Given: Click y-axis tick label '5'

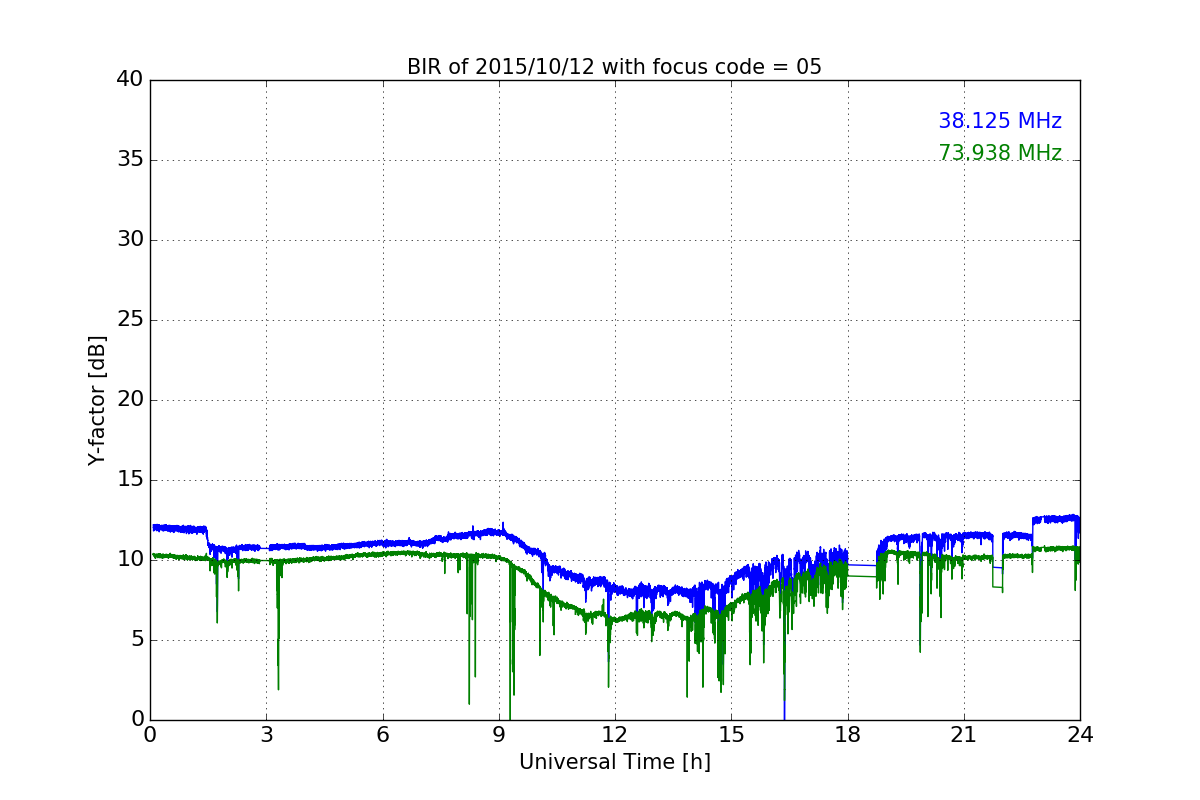Looking at the screenshot, I should click(137, 640).
